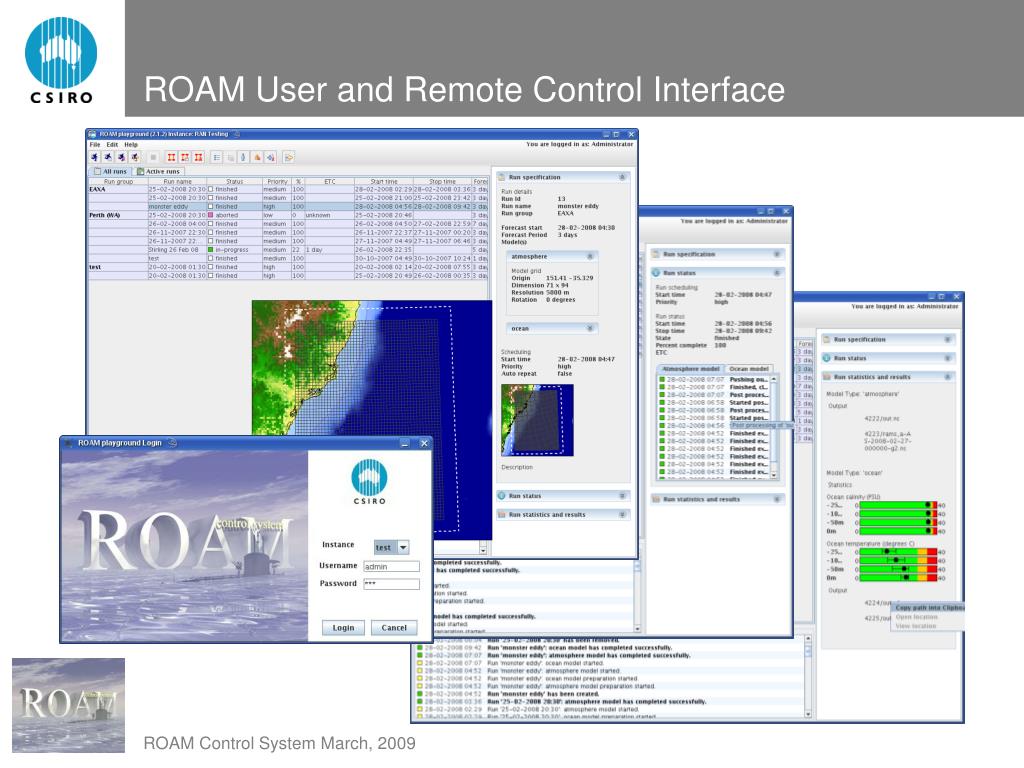Sort by the Priority column header
This screenshot has width=1024, height=768.
coord(277,182)
